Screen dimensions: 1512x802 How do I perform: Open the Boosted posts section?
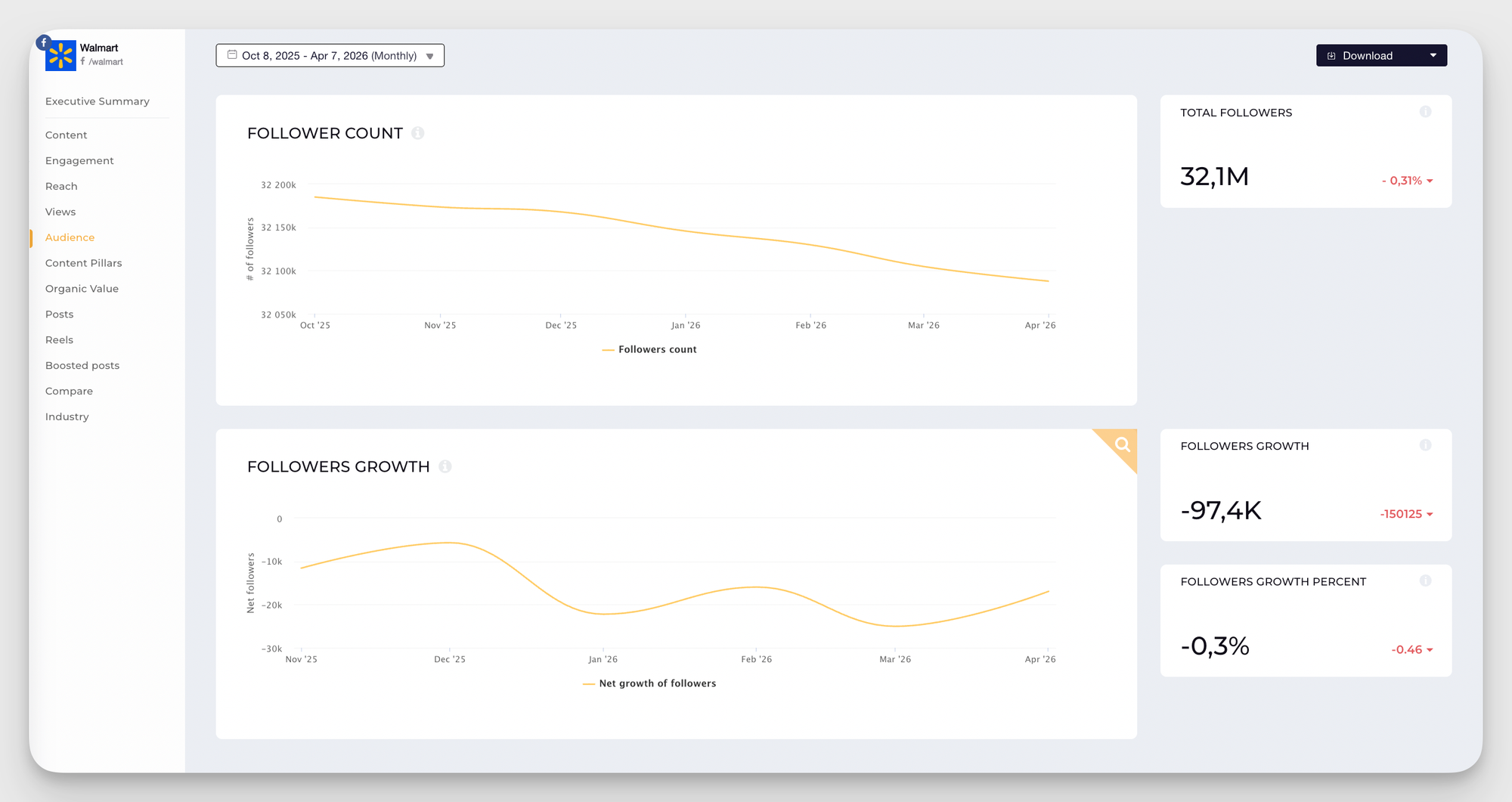point(82,365)
